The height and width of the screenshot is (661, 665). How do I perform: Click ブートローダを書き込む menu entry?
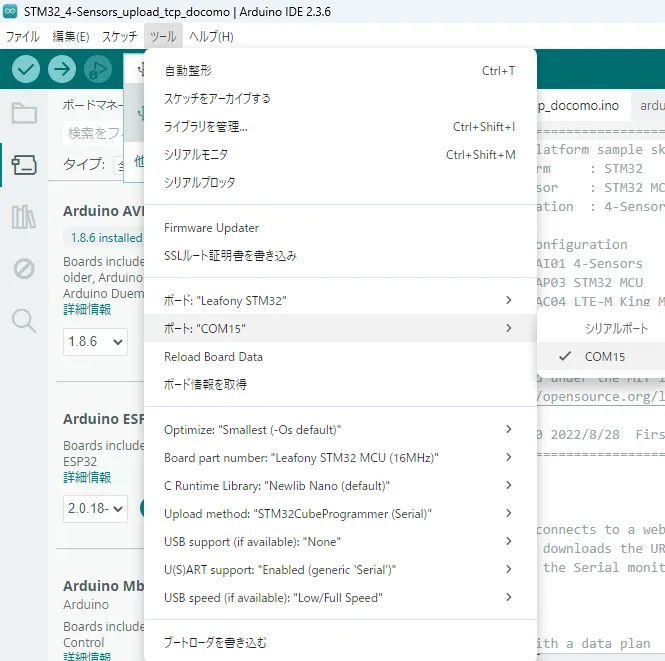215,643
